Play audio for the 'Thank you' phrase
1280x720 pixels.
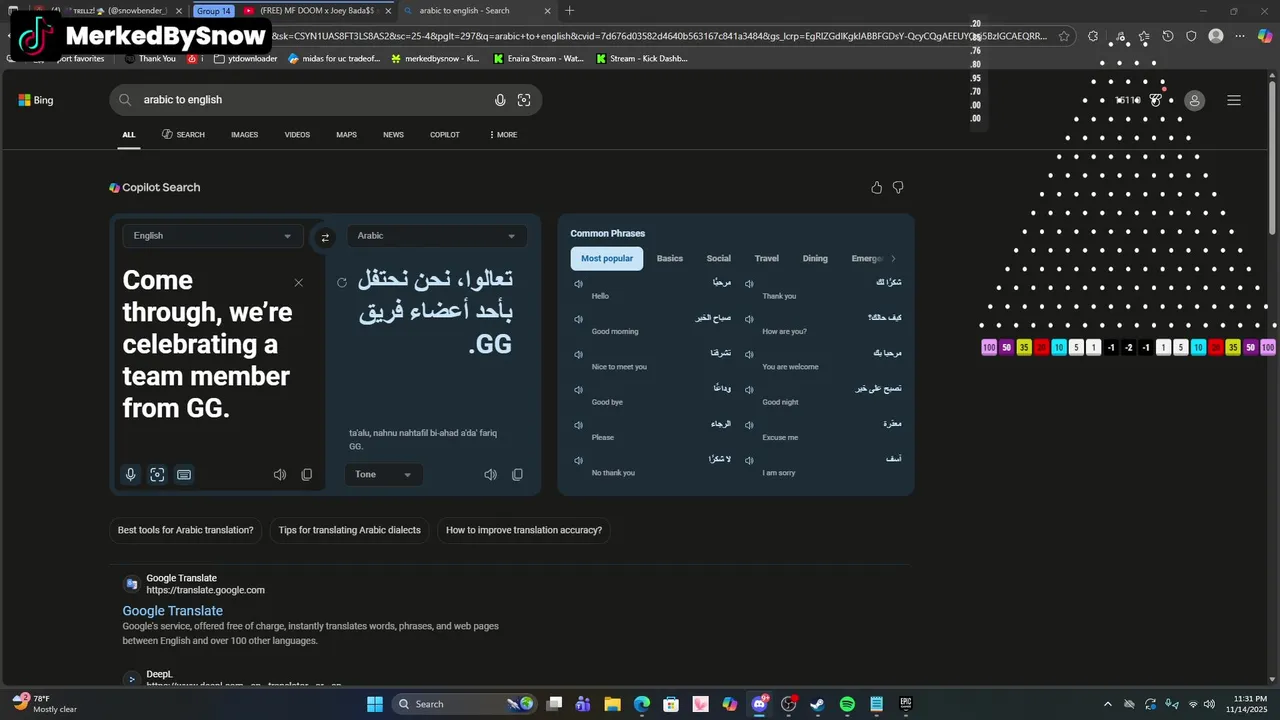pos(749,284)
